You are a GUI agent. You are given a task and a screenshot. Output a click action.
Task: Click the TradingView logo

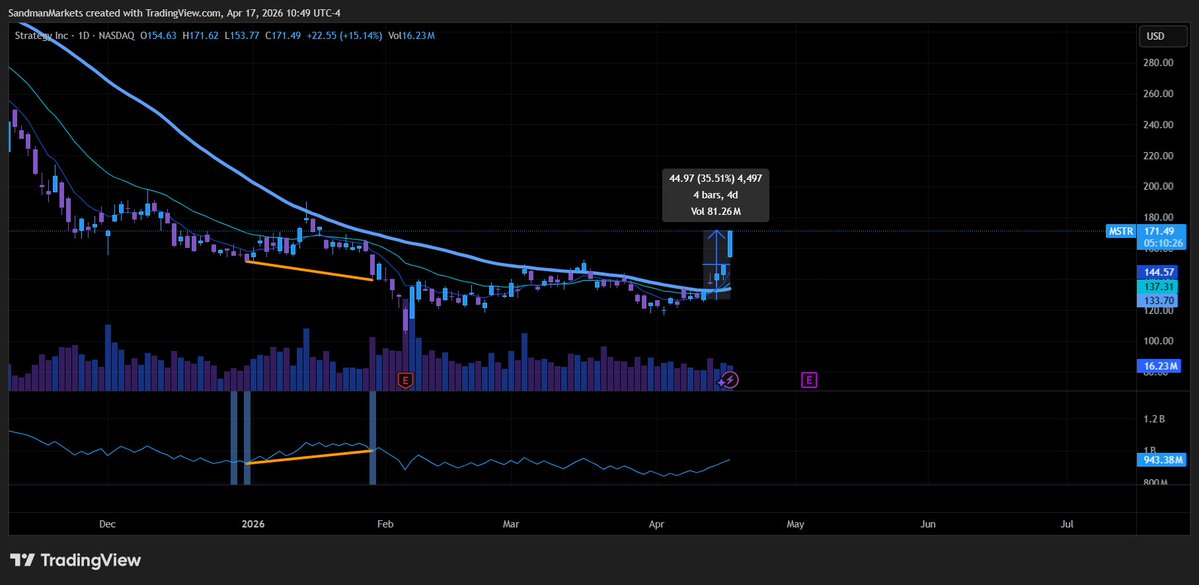point(75,560)
